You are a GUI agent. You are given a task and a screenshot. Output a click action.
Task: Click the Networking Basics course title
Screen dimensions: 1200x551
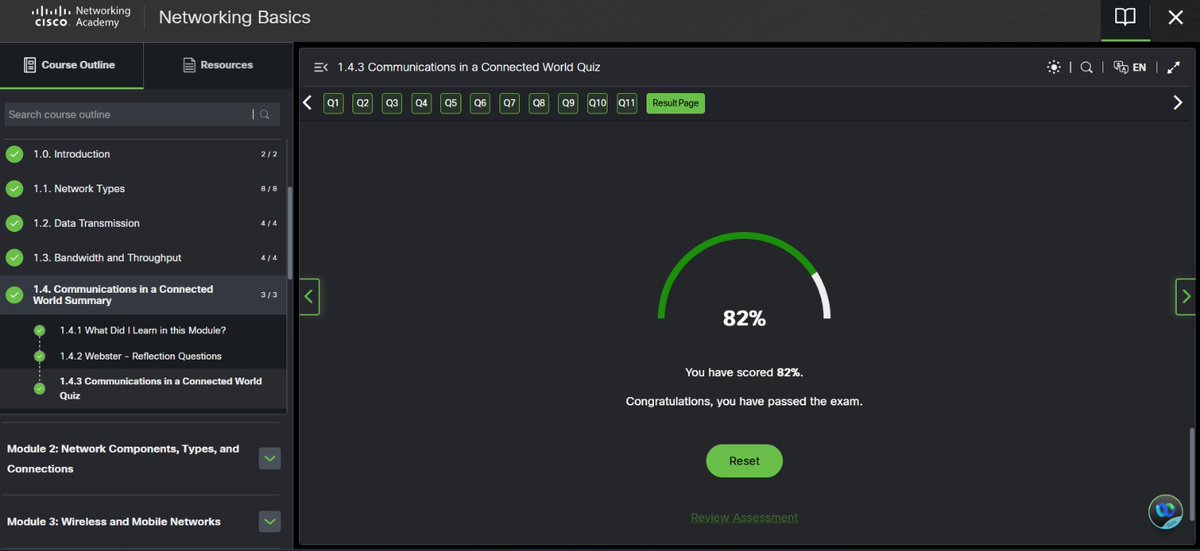click(235, 17)
